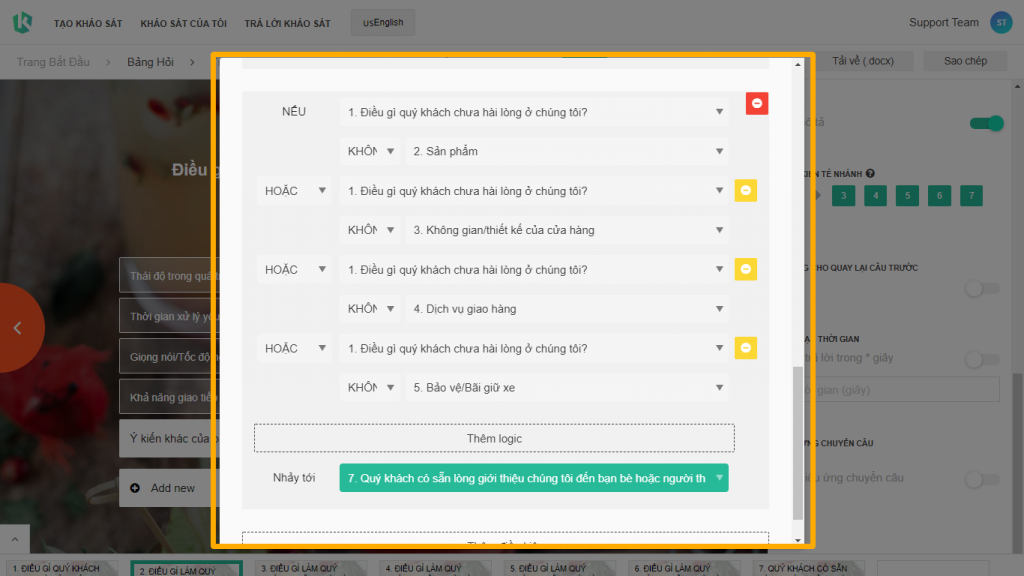Screen dimensions: 1024x576
Task: Open the last HOẶC connector dropdown
Action: [x=294, y=348]
